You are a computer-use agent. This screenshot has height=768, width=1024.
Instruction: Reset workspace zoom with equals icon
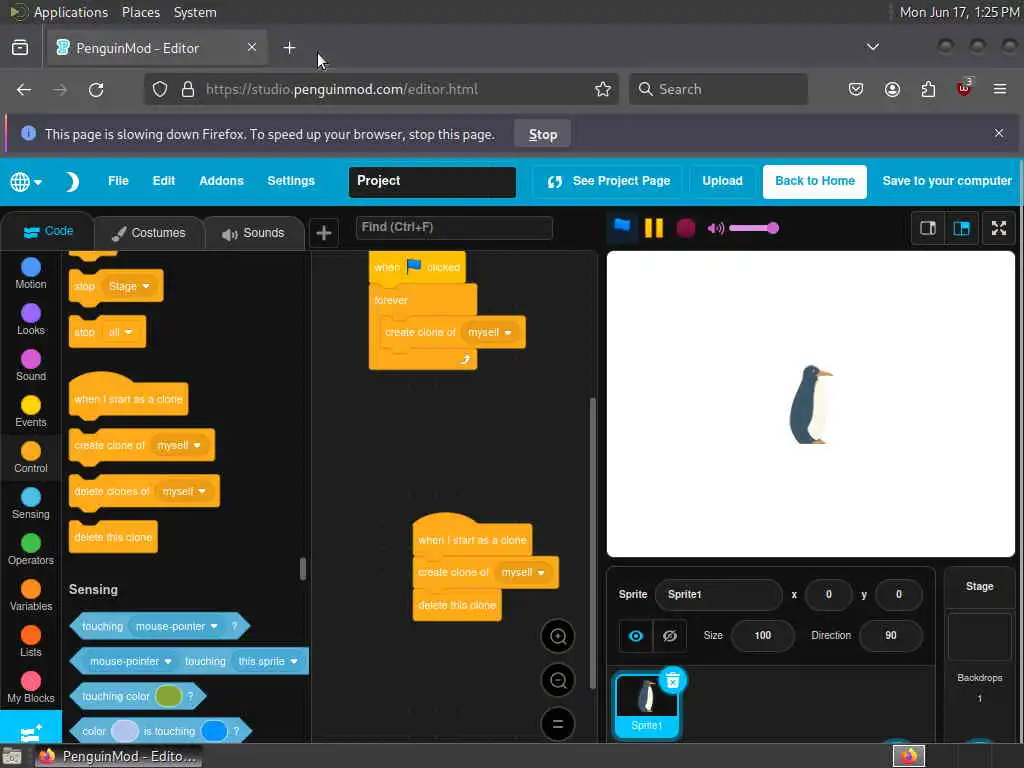(558, 724)
